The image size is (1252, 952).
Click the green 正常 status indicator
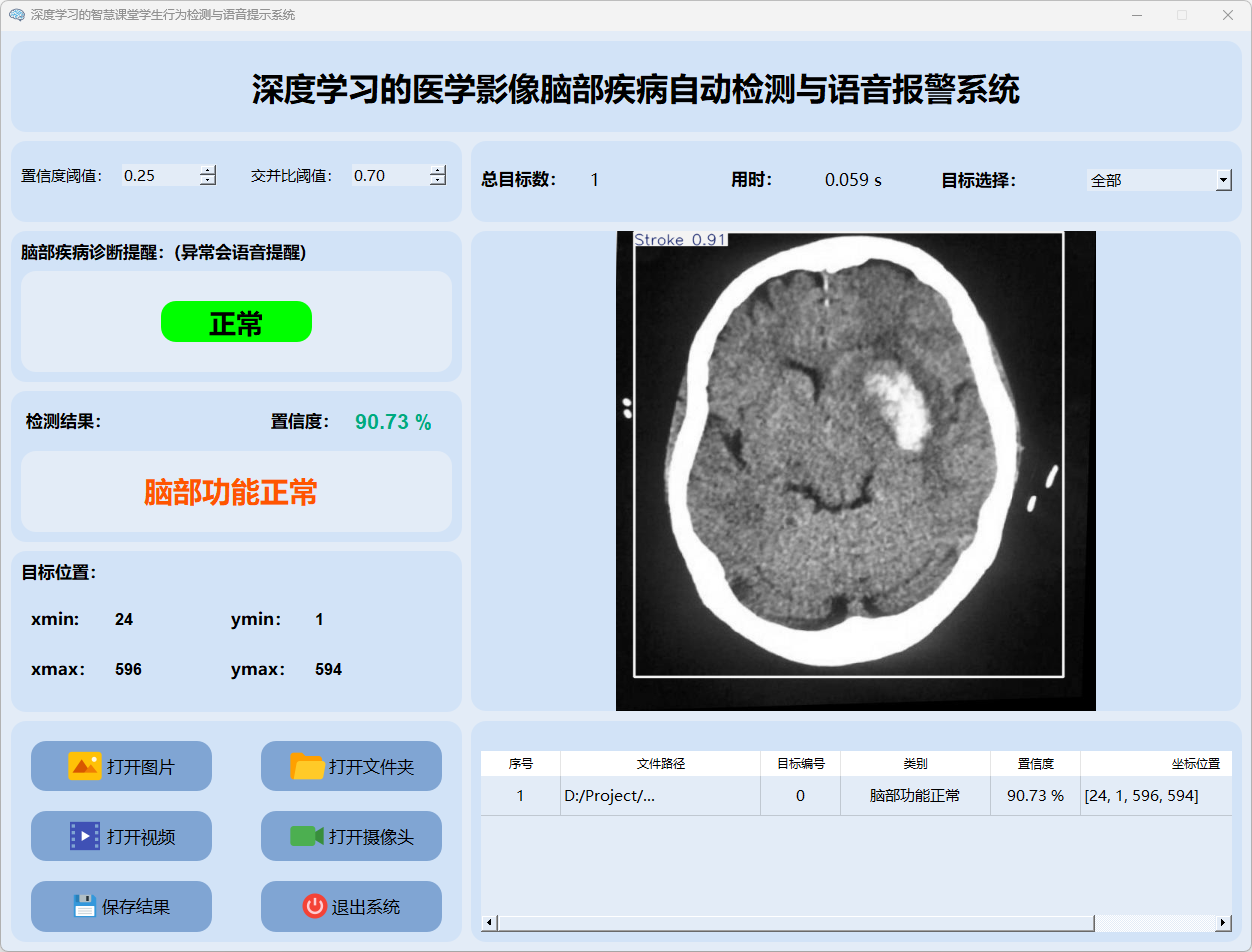[236, 322]
